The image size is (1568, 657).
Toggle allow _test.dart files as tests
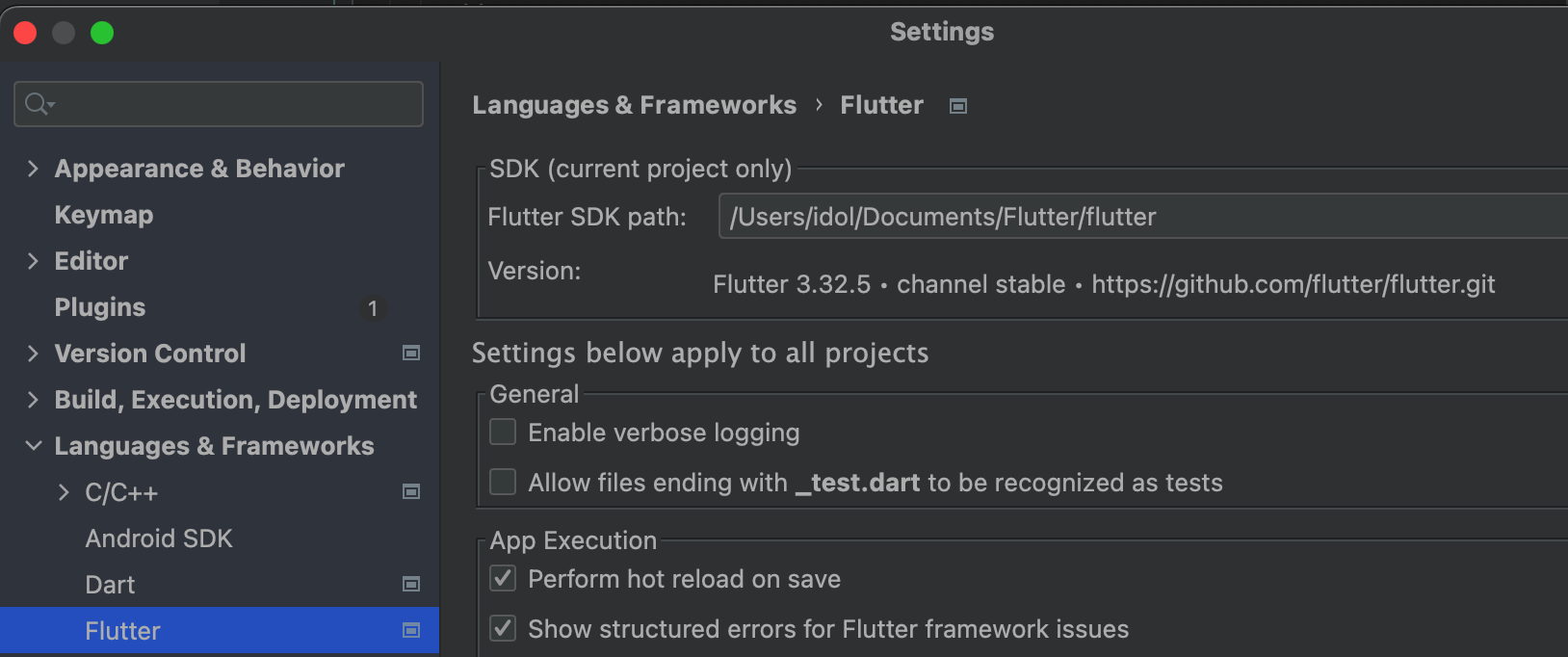click(503, 482)
